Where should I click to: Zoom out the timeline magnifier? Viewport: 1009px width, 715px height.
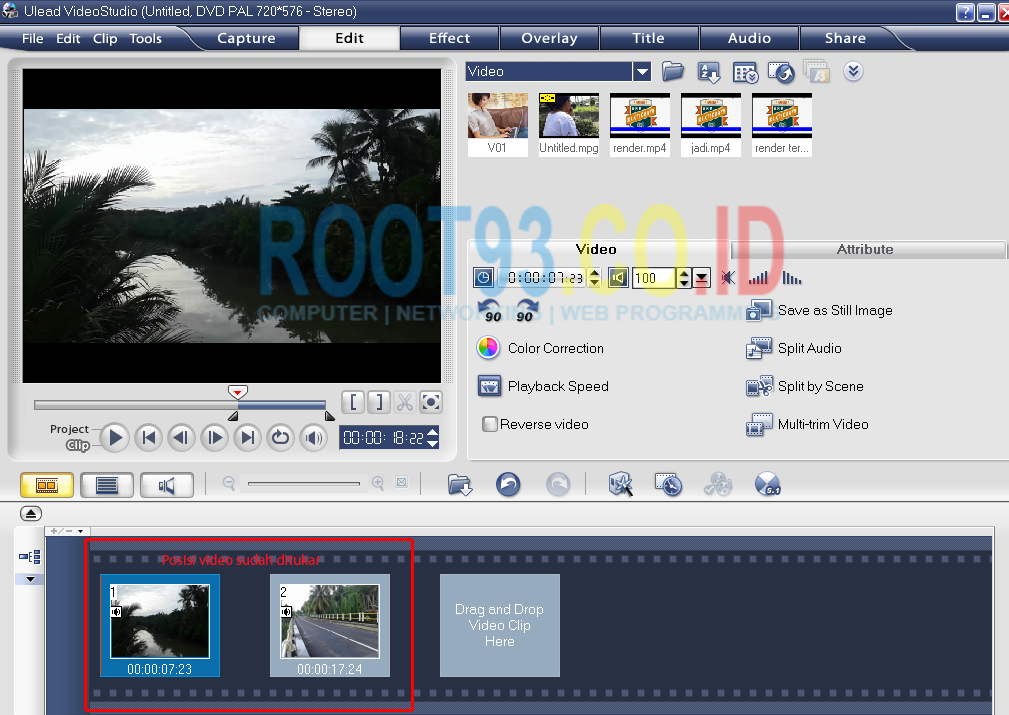tap(228, 483)
